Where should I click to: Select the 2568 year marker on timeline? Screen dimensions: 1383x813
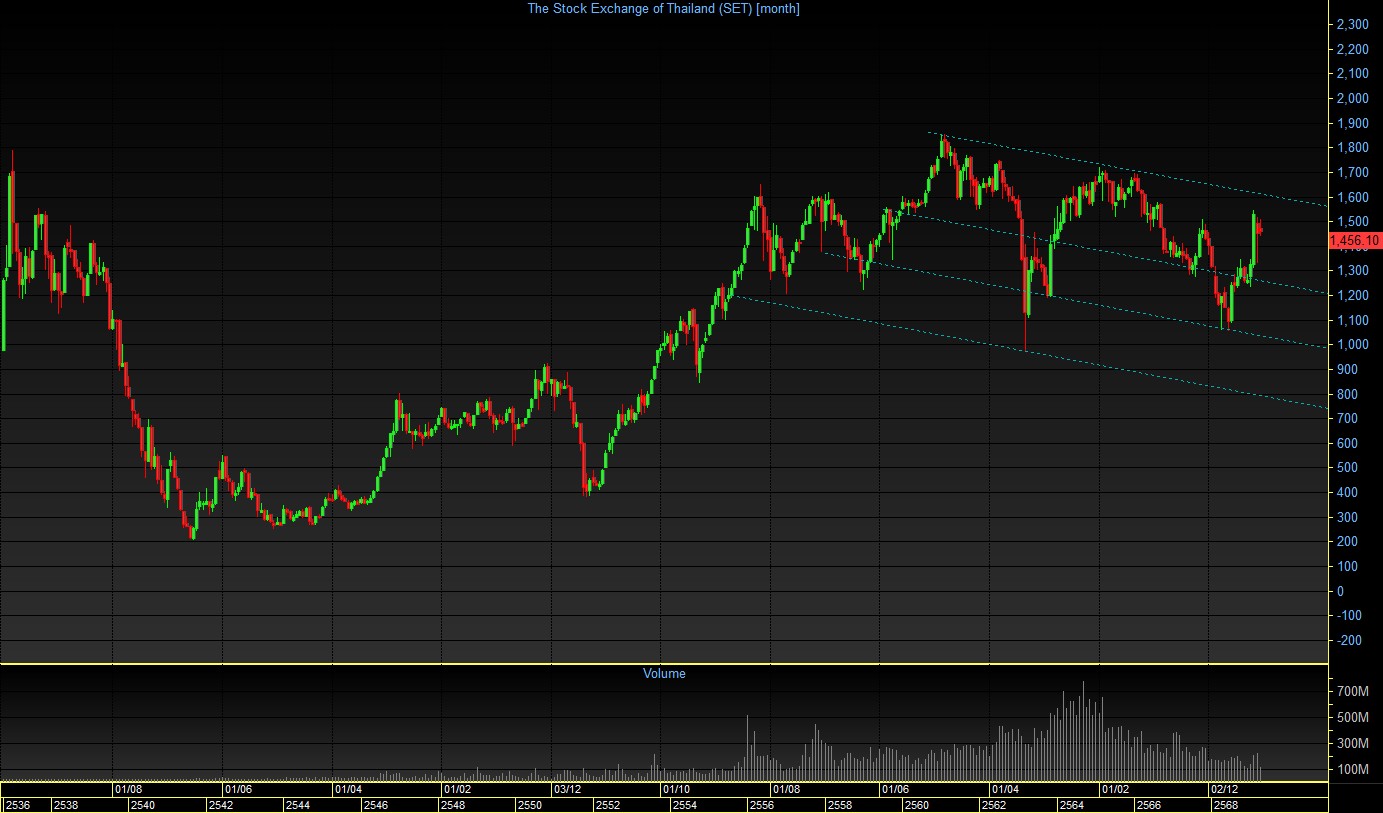pos(1225,805)
